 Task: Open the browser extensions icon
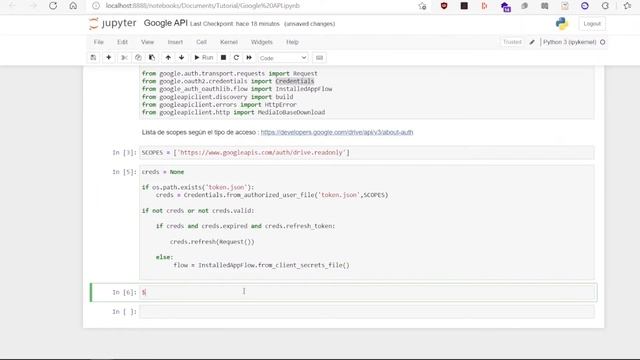point(524,6)
